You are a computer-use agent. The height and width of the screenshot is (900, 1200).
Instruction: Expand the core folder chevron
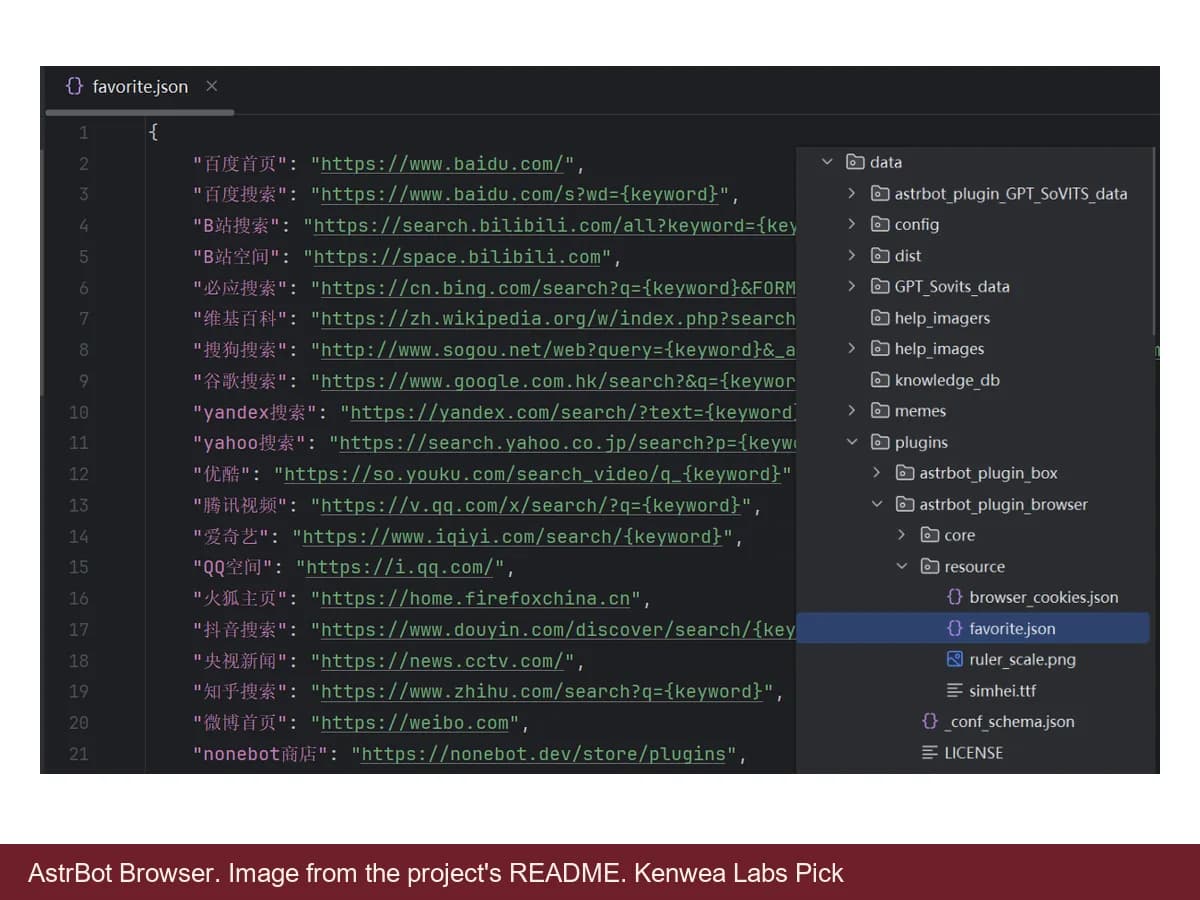click(x=901, y=535)
